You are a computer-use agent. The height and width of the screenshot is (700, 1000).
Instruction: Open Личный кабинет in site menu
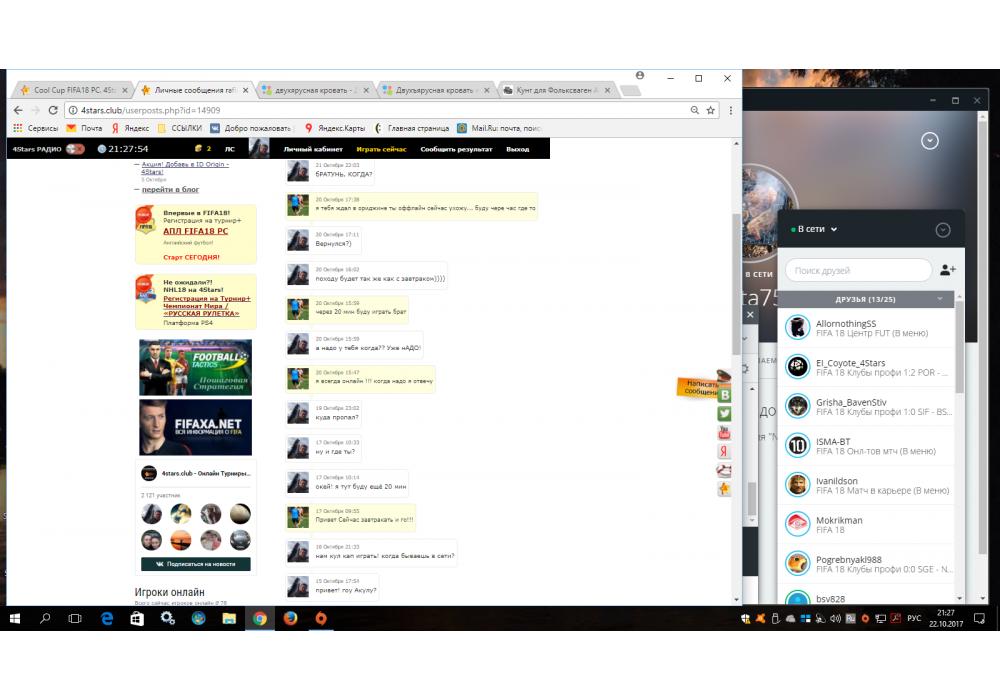coord(313,149)
